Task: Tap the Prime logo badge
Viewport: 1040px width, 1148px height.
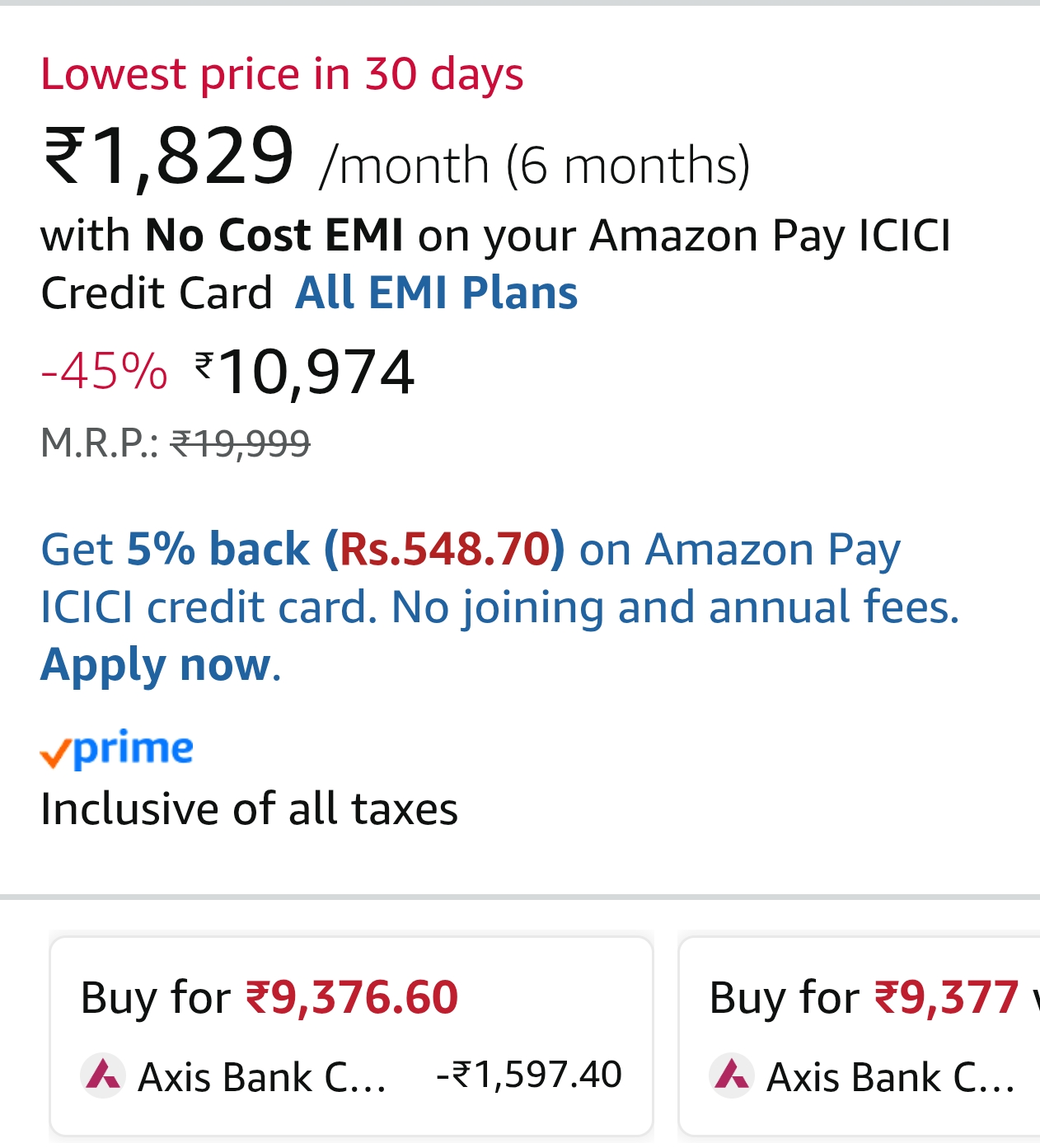Action: point(117,749)
